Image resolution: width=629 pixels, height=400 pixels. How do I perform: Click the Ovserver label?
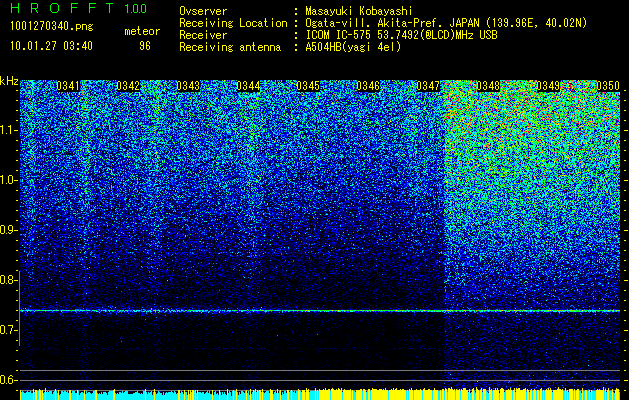pyautogui.click(x=203, y=11)
